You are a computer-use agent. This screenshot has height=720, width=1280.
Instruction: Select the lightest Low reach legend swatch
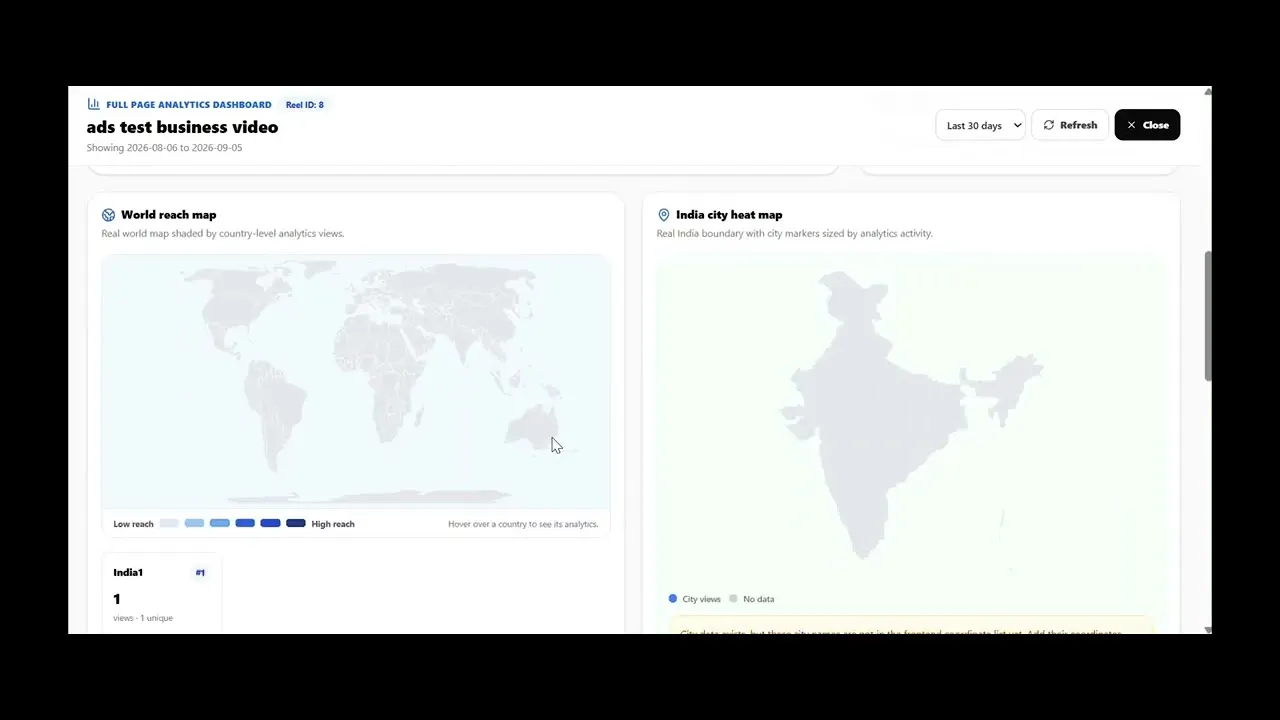pyautogui.click(x=169, y=523)
